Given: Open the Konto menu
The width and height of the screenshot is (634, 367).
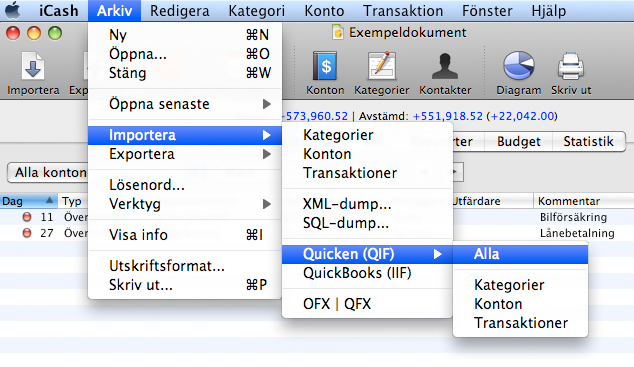Looking at the screenshot, I should click(324, 11).
